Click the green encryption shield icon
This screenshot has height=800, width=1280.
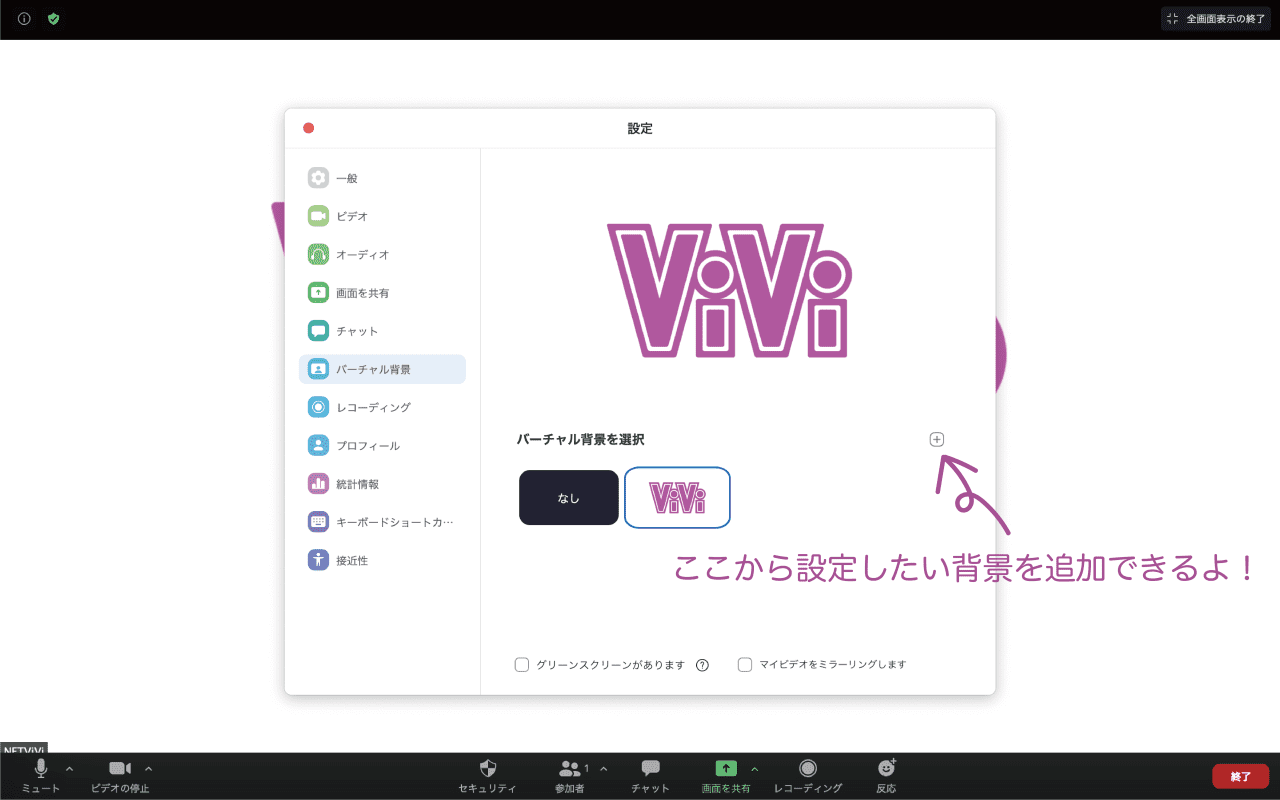[53, 18]
